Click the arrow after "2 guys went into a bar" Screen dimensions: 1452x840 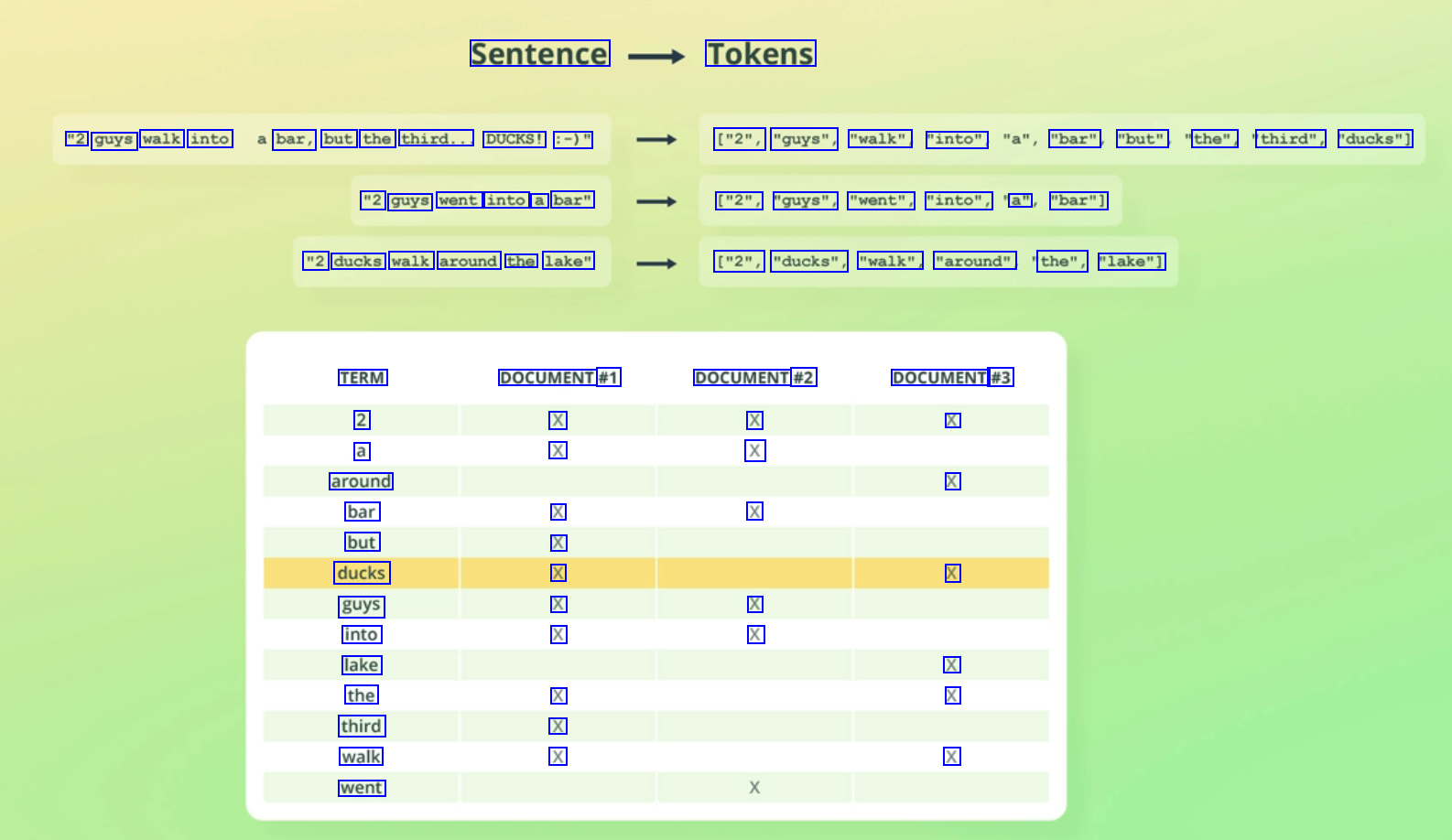pyautogui.click(x=656, y=201)
